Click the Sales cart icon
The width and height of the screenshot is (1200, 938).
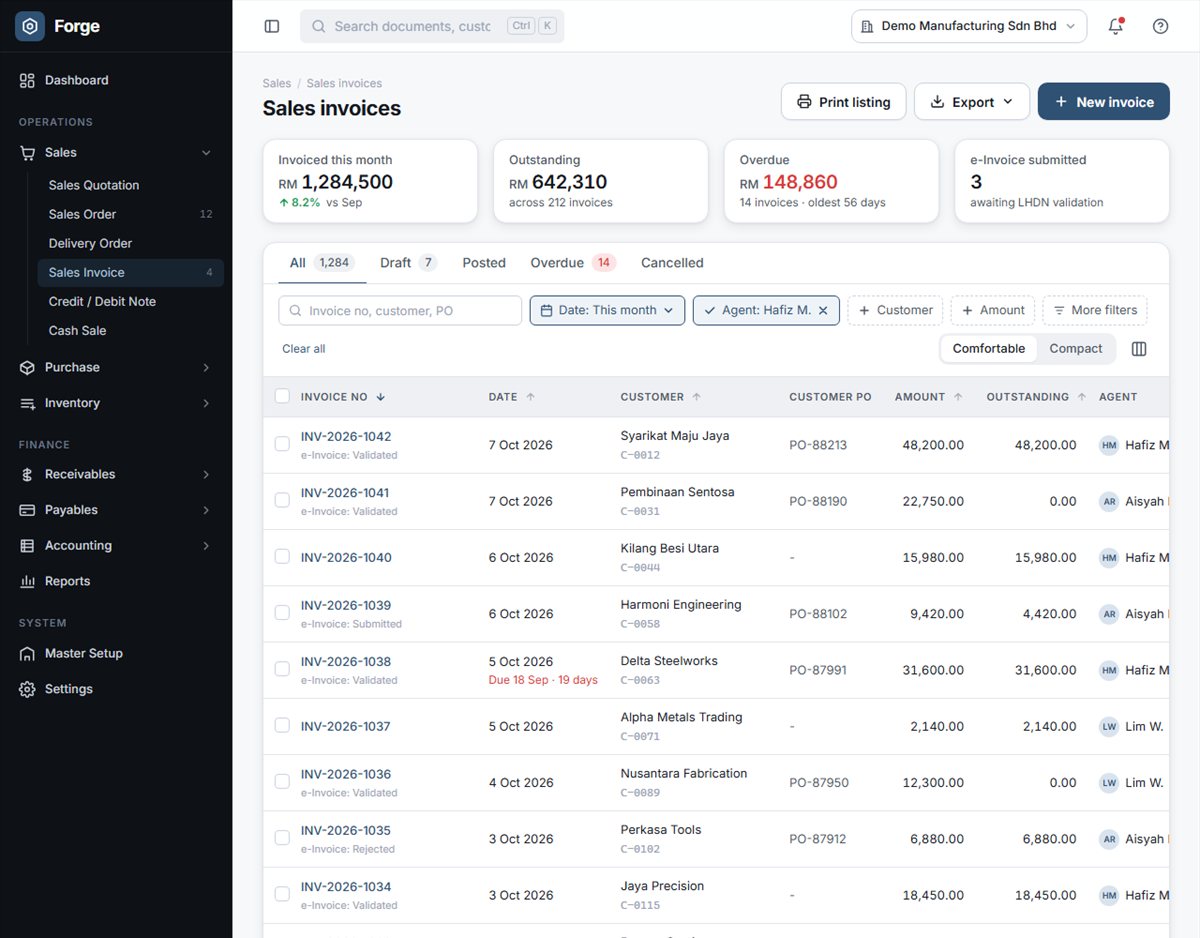coord(27,152)
